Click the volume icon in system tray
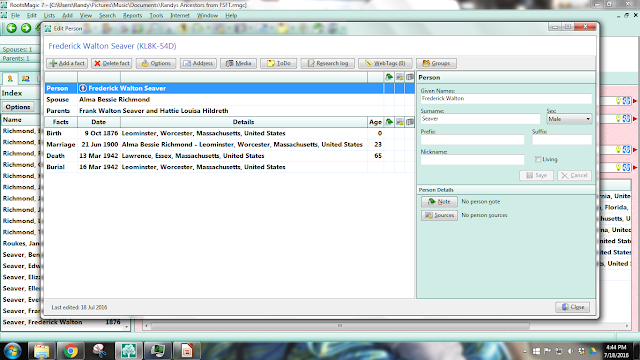Image resolution: width=640 pixels, height=360 pixels. pyautogui.click(x=570, y=351)
